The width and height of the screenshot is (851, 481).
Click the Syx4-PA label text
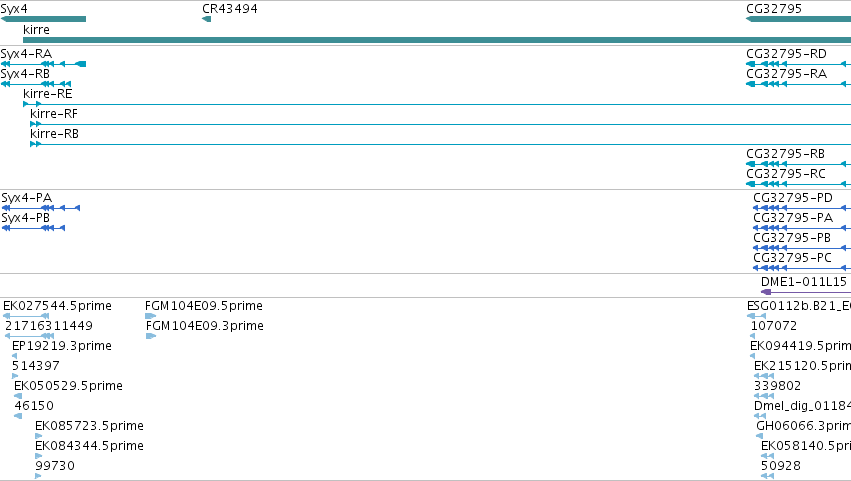27,198
